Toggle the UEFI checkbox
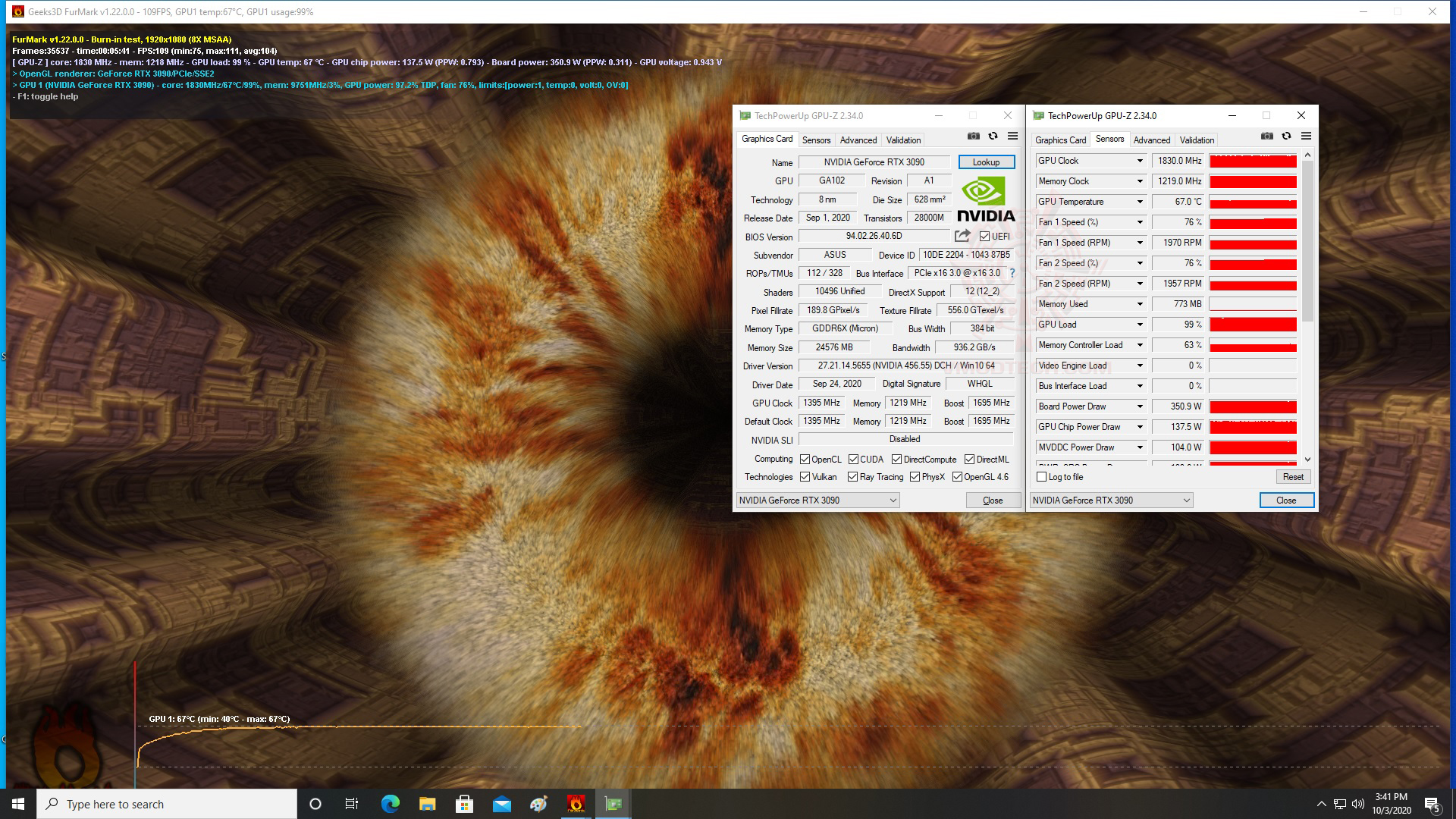 point(984,237)
